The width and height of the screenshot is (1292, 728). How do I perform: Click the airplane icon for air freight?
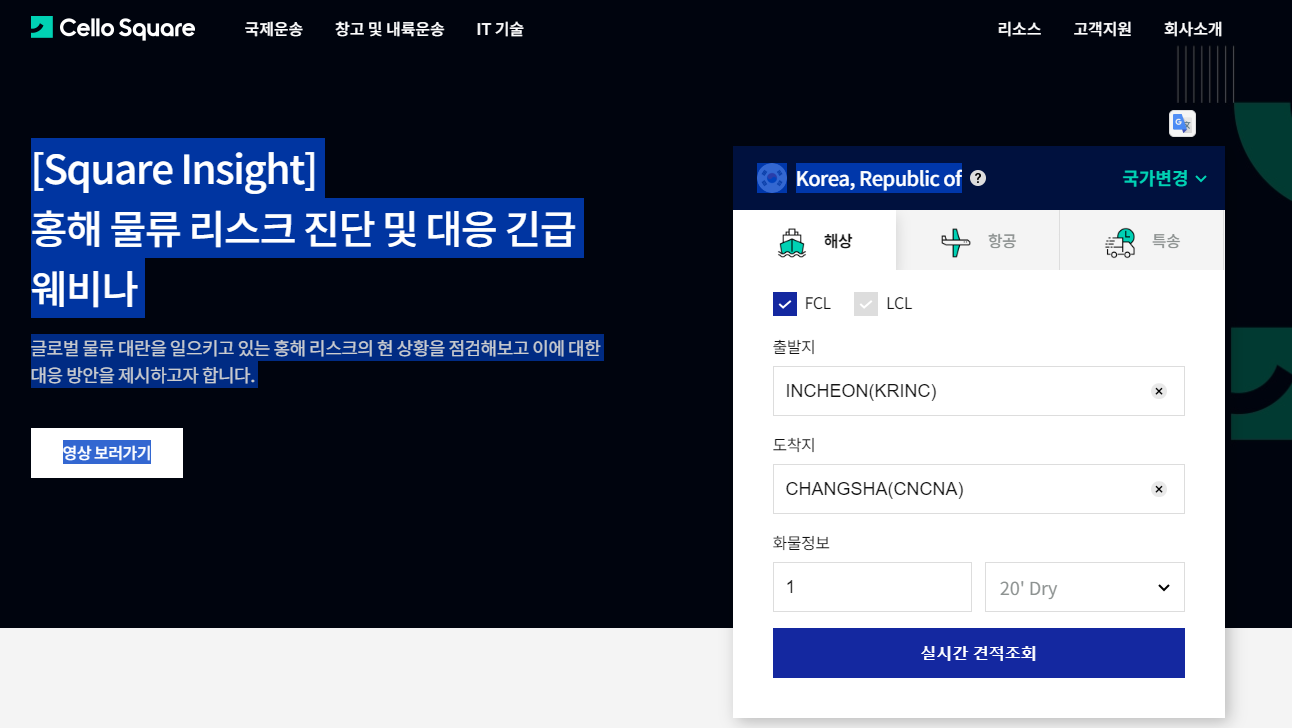(956, 242)
